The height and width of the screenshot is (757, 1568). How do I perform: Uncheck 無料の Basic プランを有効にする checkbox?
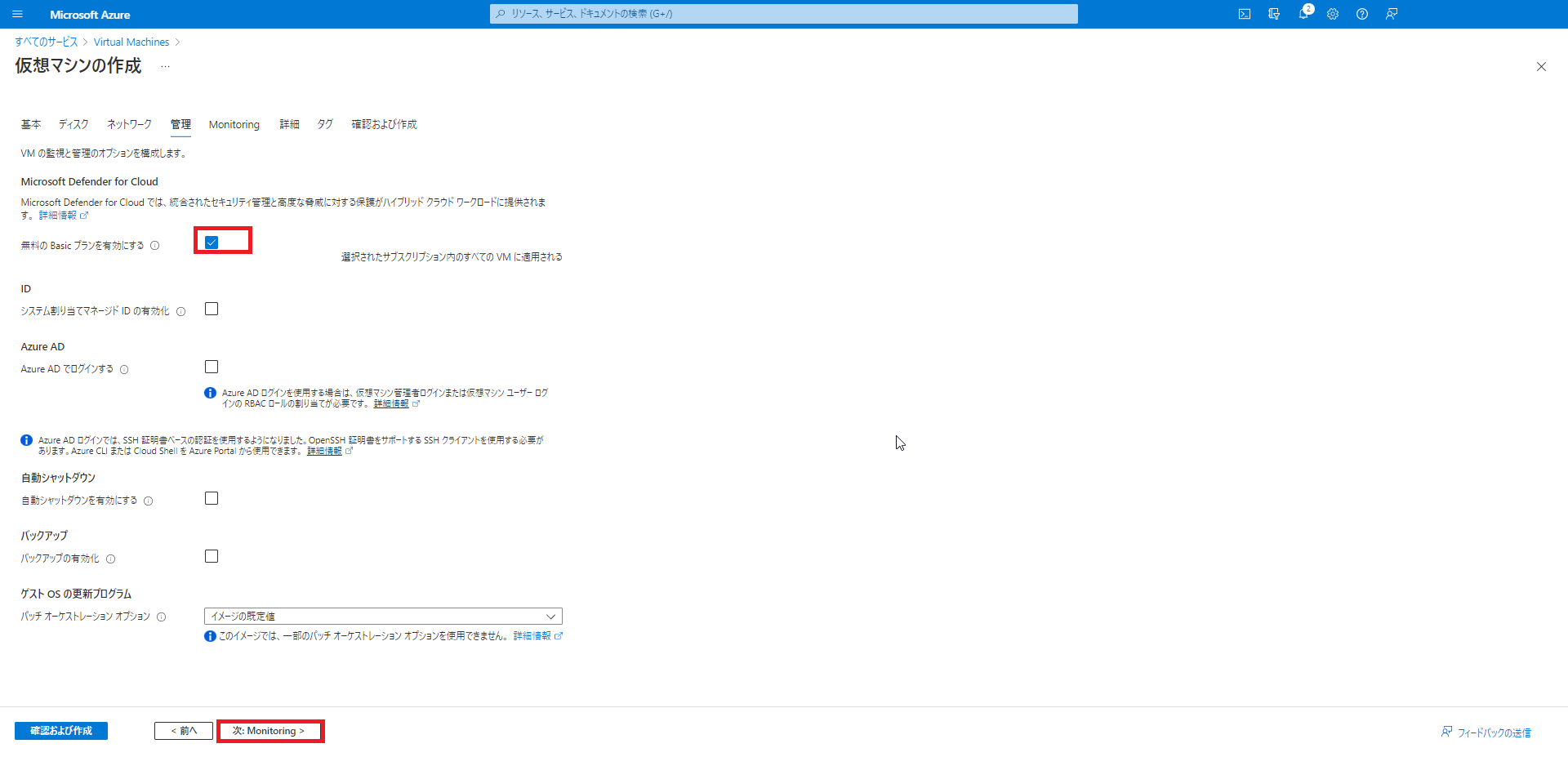coord(212,242)
